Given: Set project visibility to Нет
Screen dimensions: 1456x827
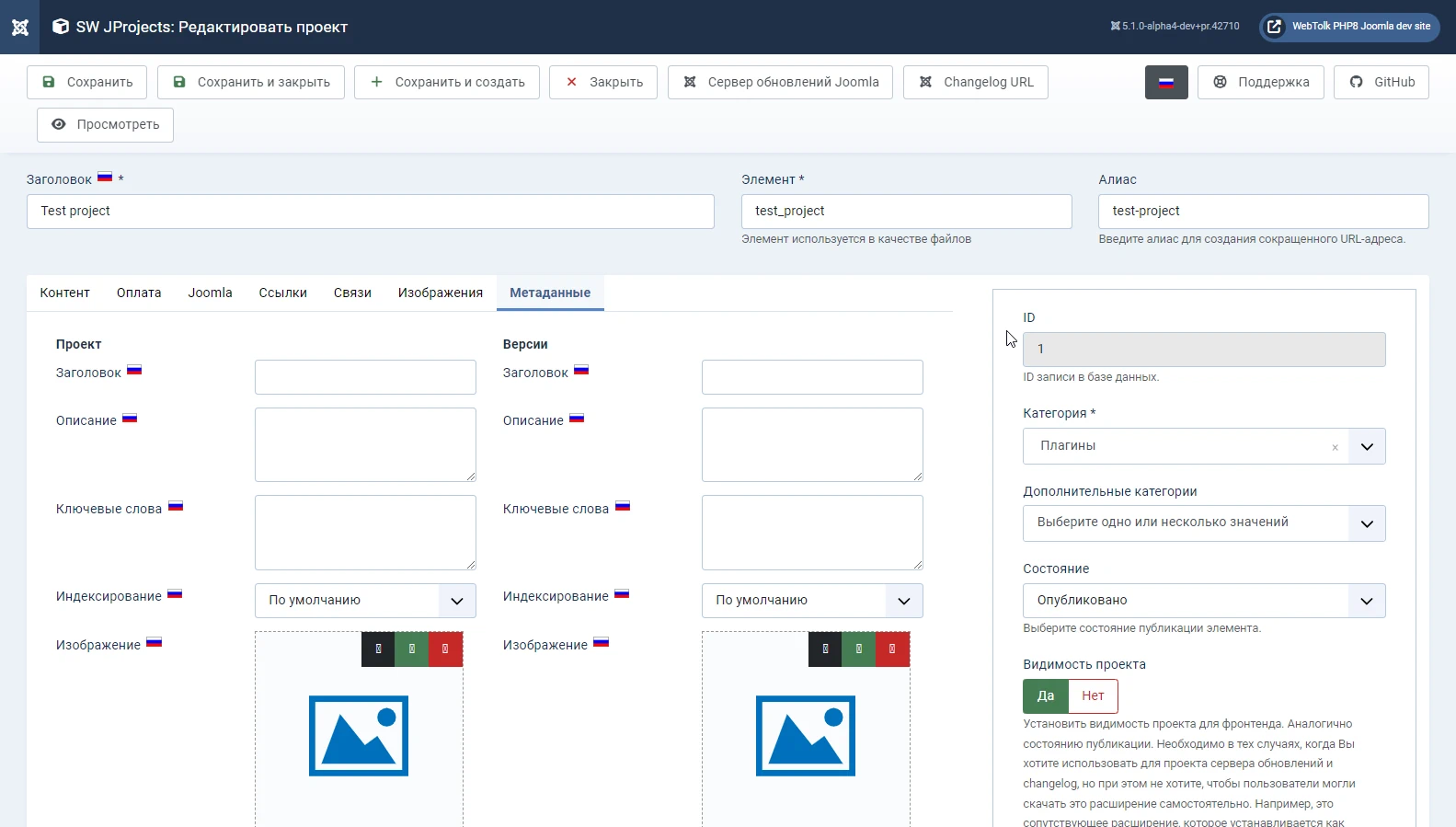Looking at the screenshot, I should tap(1093, 696).
